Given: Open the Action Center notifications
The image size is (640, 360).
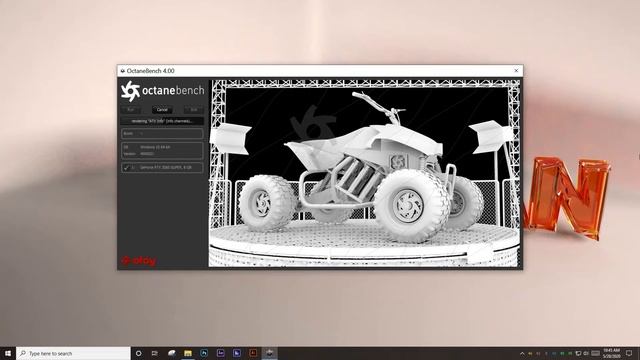Looking at the screenshot, I should [x=629, y=353].
